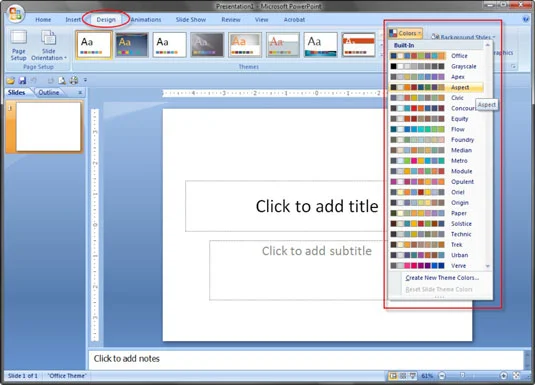Select Normal view icon in status bar
Viewport: 535px width, 385px height.
393,376
